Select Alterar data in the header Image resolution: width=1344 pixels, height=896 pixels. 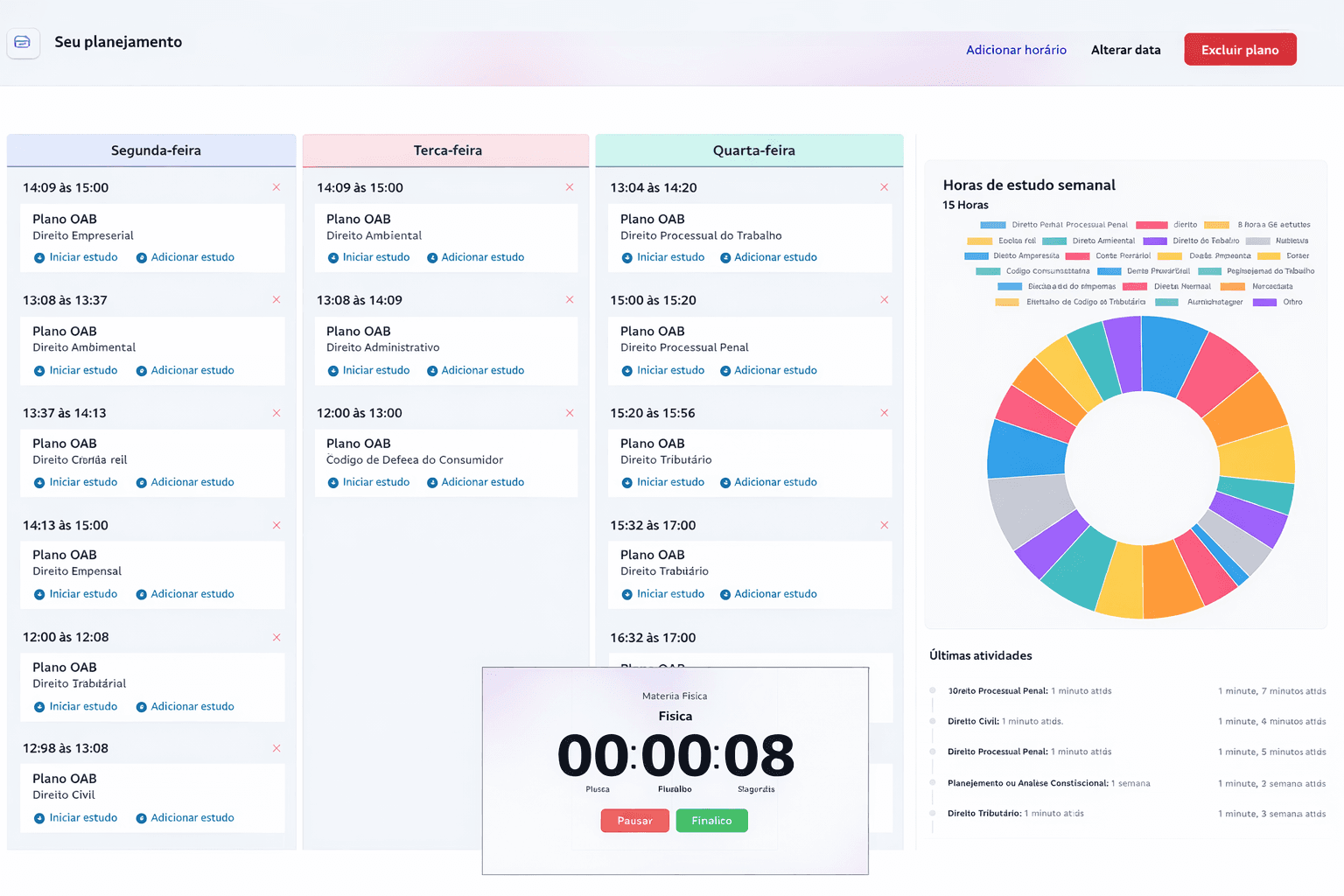(x=1125, y=50)
